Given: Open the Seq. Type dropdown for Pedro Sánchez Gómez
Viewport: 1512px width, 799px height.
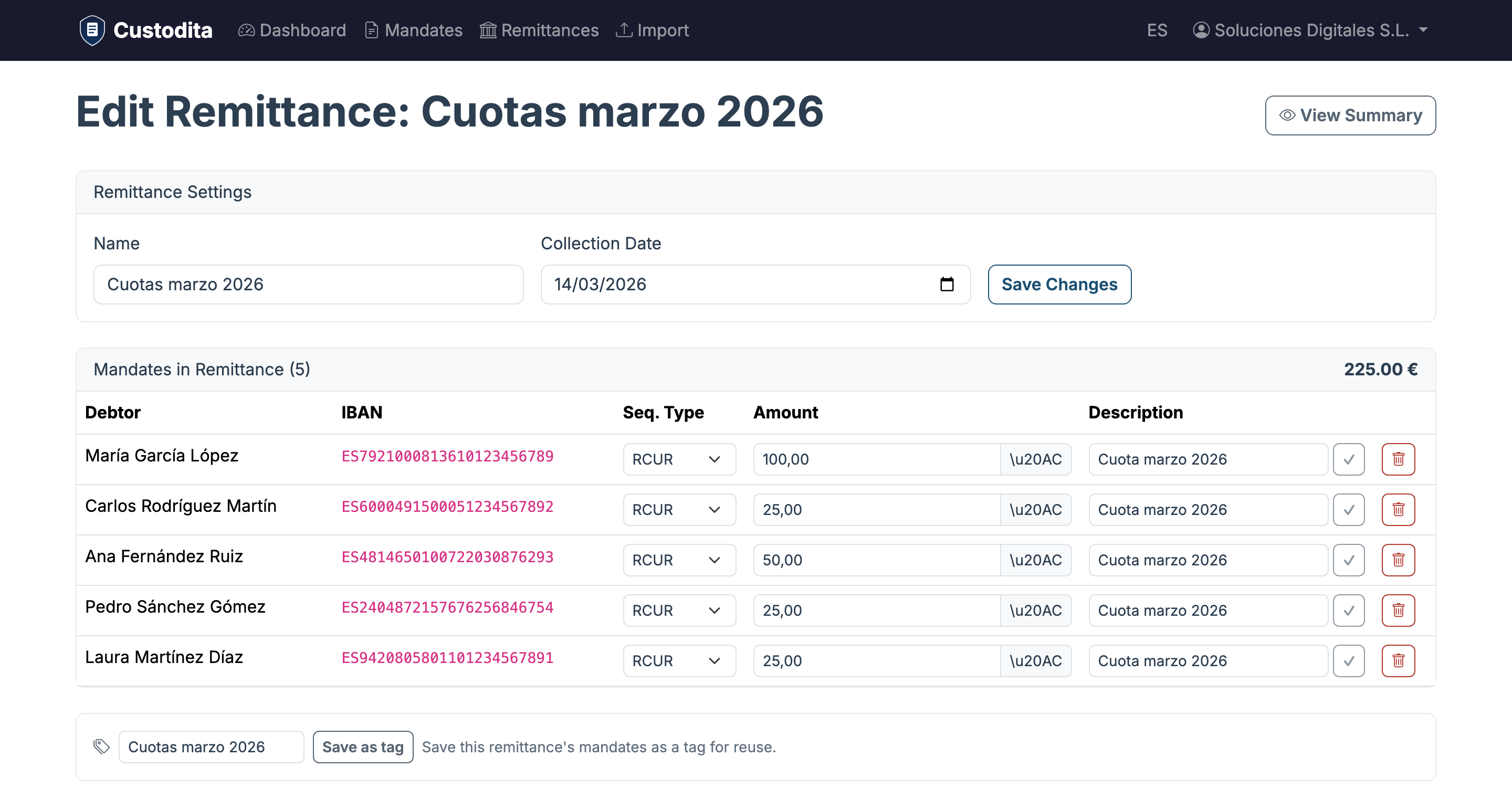Looking at the screenshot, I should (679, 611).
